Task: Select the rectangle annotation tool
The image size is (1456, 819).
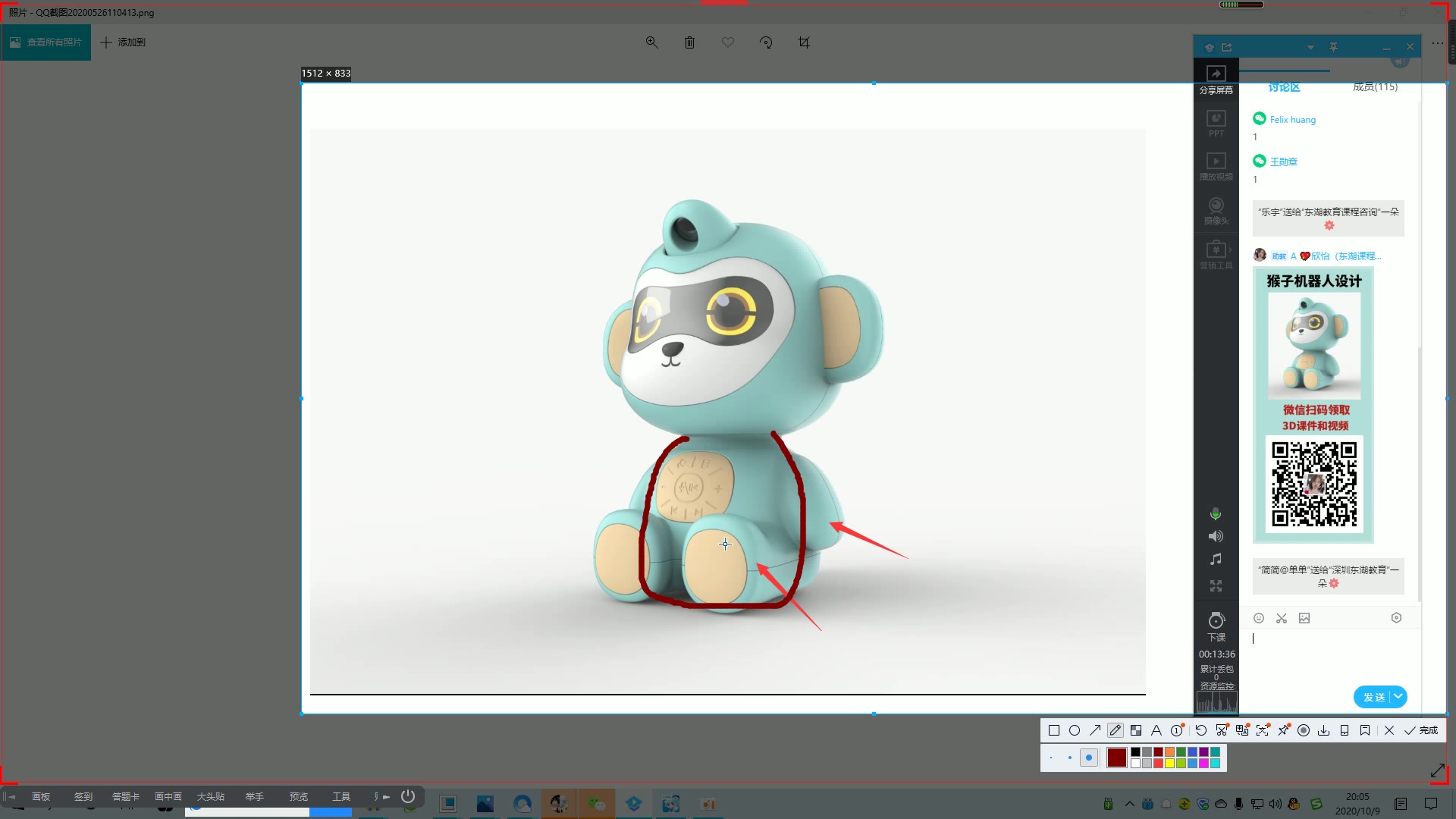Action: point(1054,730)
